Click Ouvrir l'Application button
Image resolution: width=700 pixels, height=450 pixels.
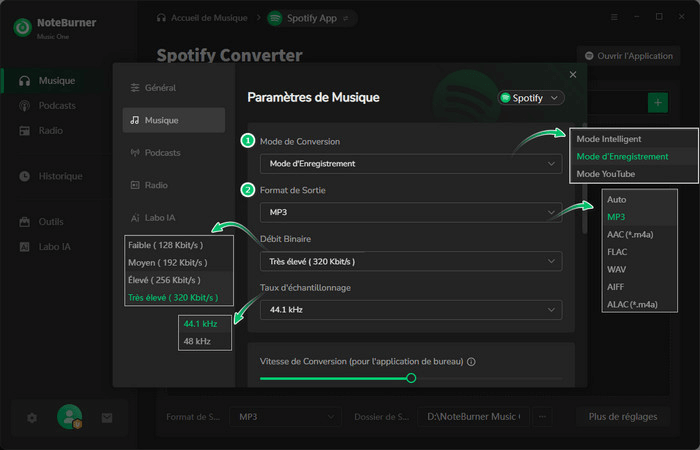(629, 56)
